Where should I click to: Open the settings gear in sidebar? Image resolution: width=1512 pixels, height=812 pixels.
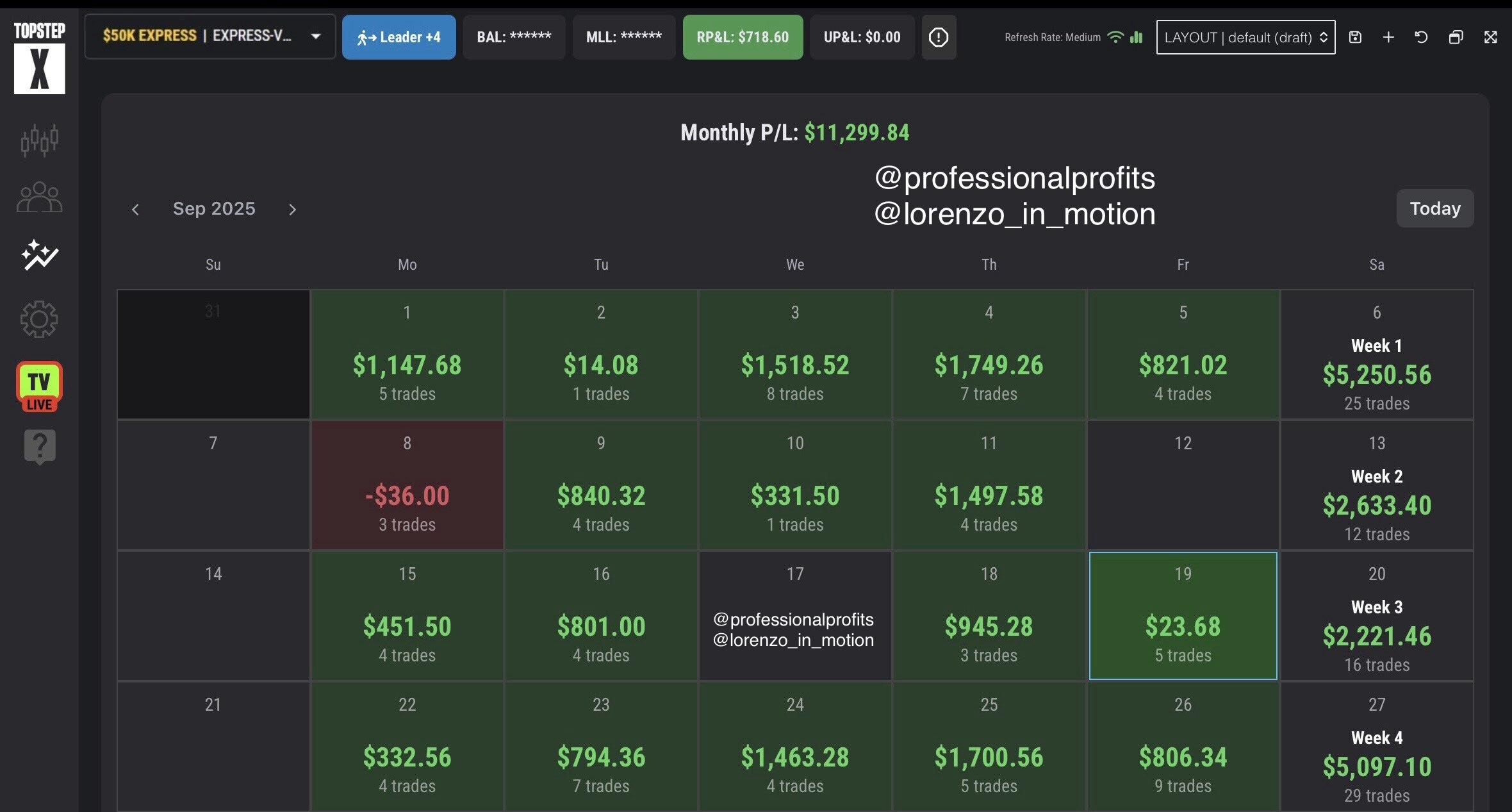point(39,319)
